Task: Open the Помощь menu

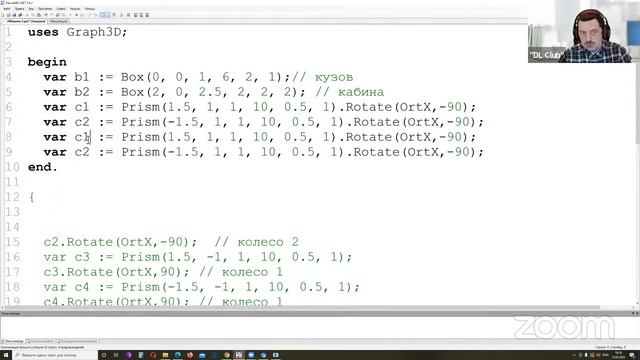Action: (89, 9)
